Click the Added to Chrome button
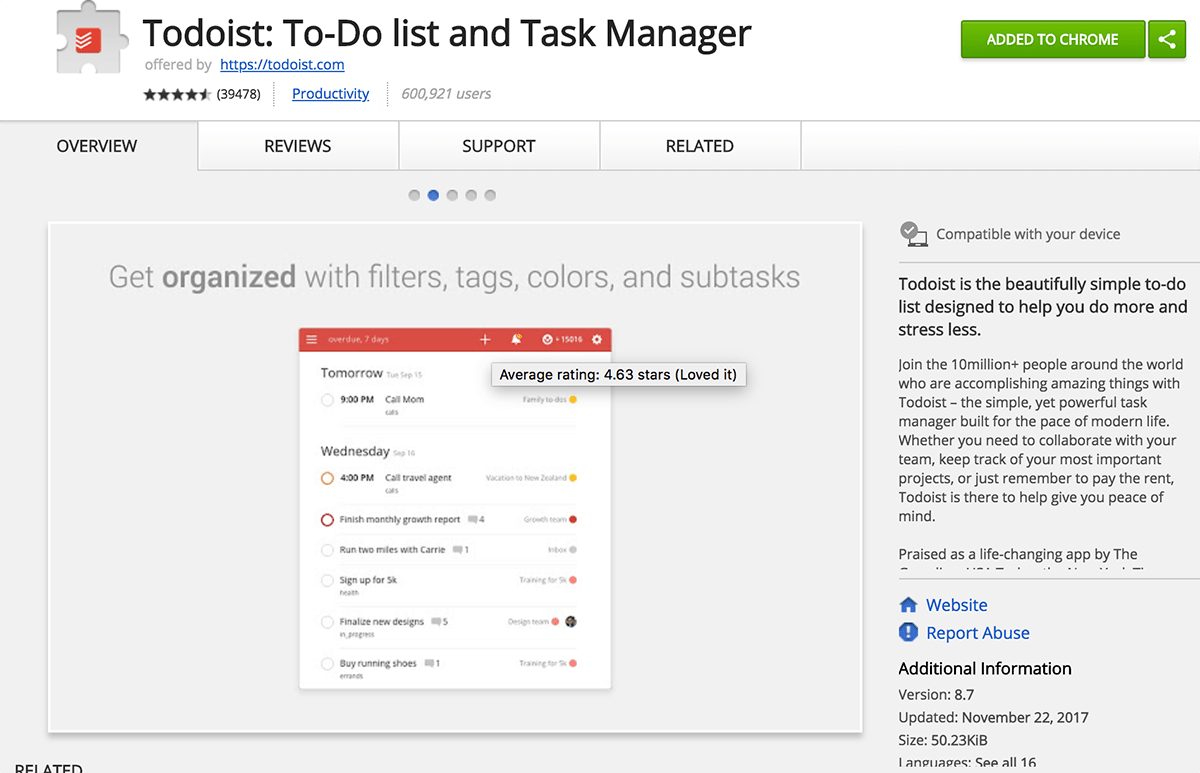 click(x=1052, y=40)
